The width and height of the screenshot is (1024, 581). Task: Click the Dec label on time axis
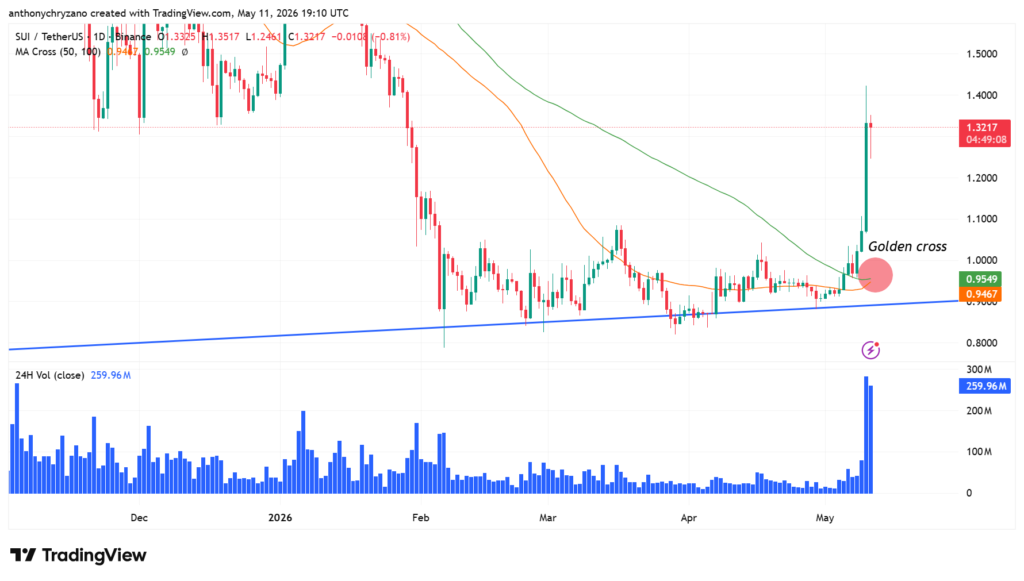(x=139, y=518)
